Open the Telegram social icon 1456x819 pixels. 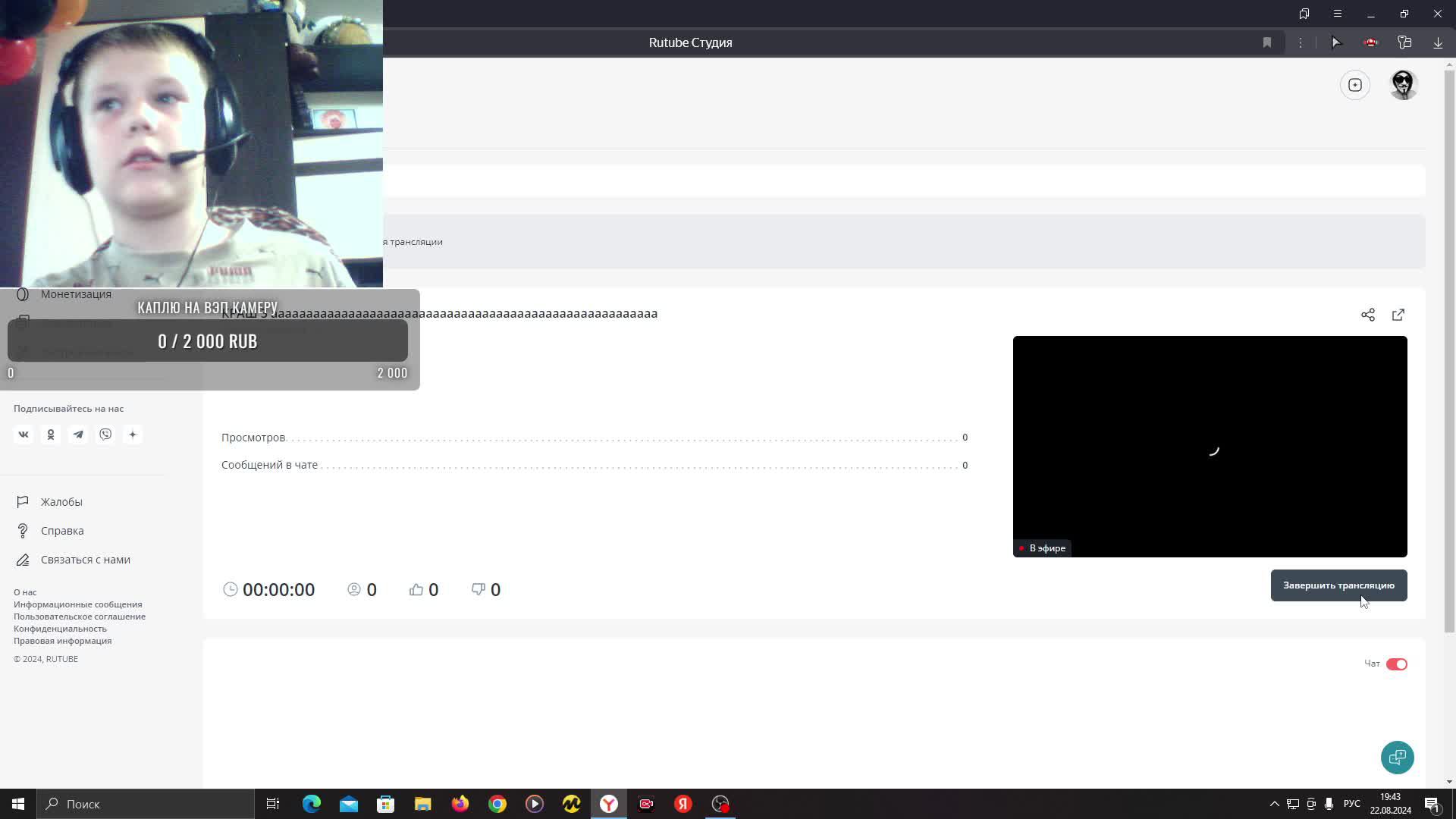point(78,435)
